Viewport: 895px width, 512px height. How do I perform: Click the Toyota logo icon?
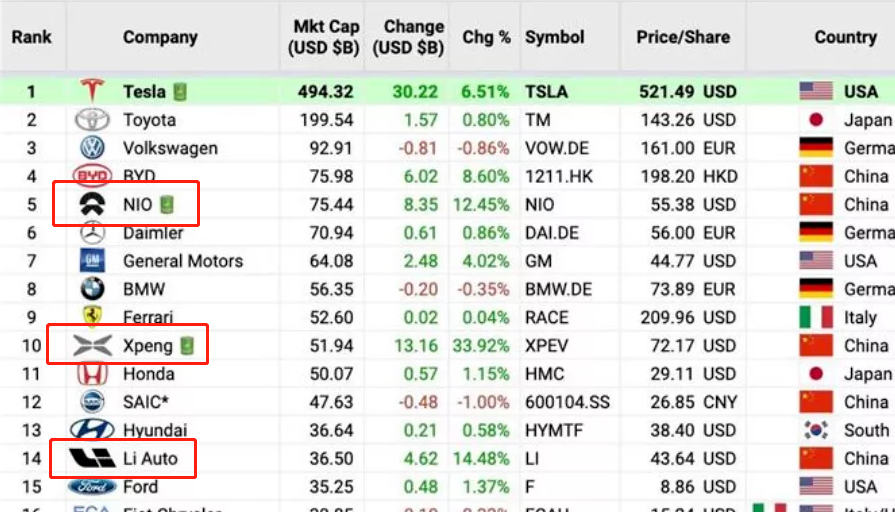[92, 120]
